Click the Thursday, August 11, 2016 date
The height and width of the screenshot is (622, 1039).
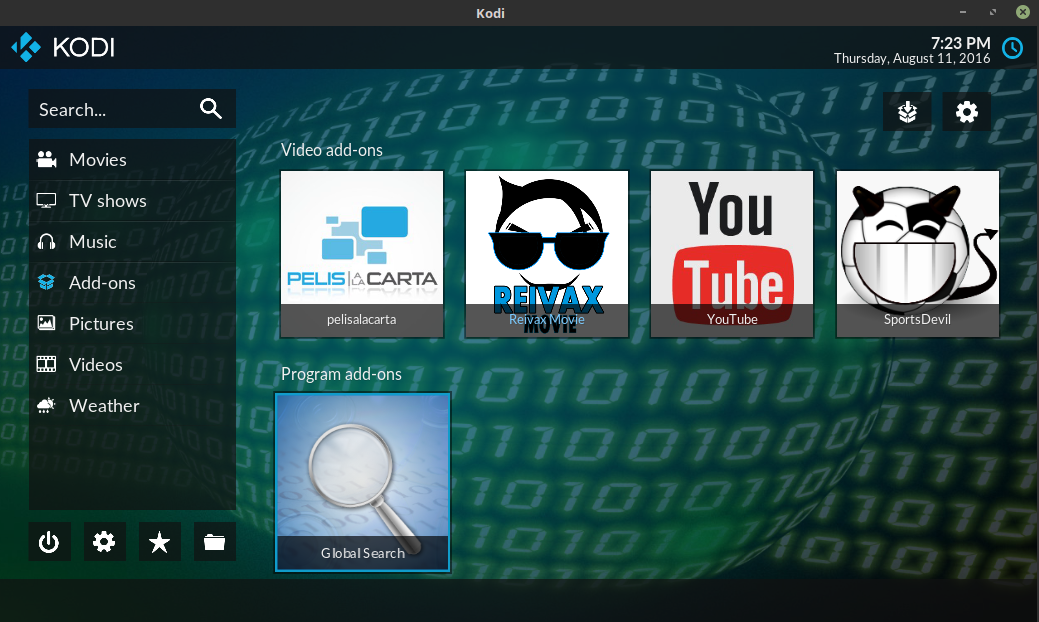point(912,58)
